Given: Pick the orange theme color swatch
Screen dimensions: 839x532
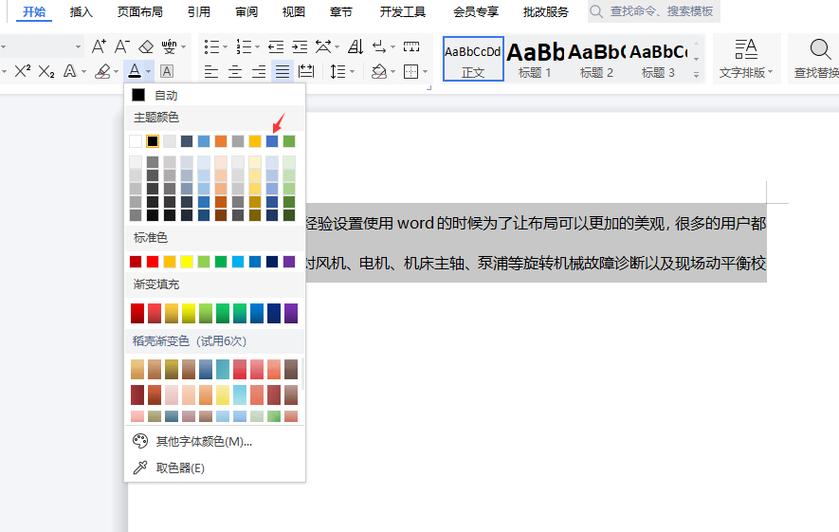Looking at the screenshot, I should (221, 141).
